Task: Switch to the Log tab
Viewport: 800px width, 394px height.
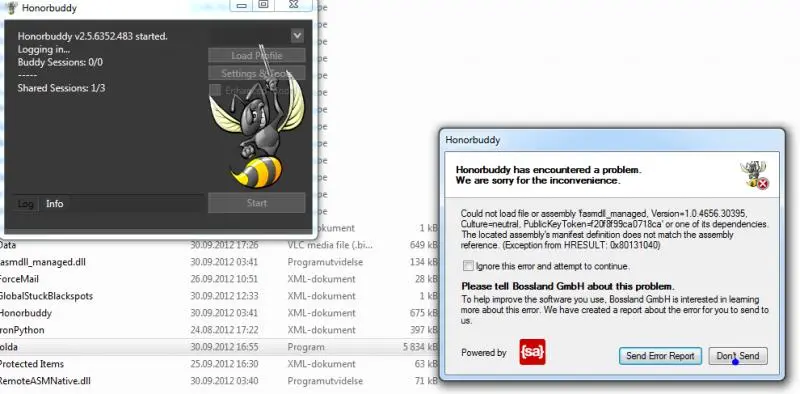Action: pos(26,204)
